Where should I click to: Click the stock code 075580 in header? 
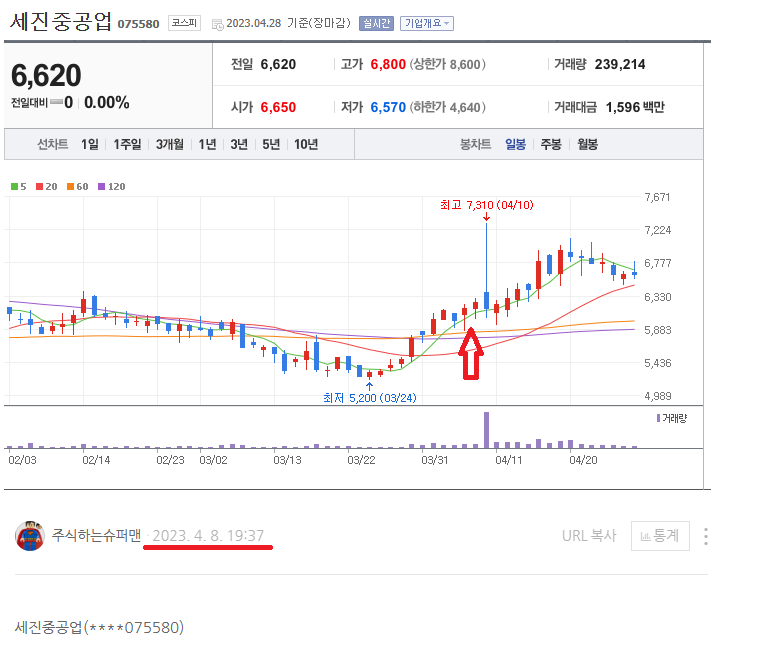click(x=138, y=24)
